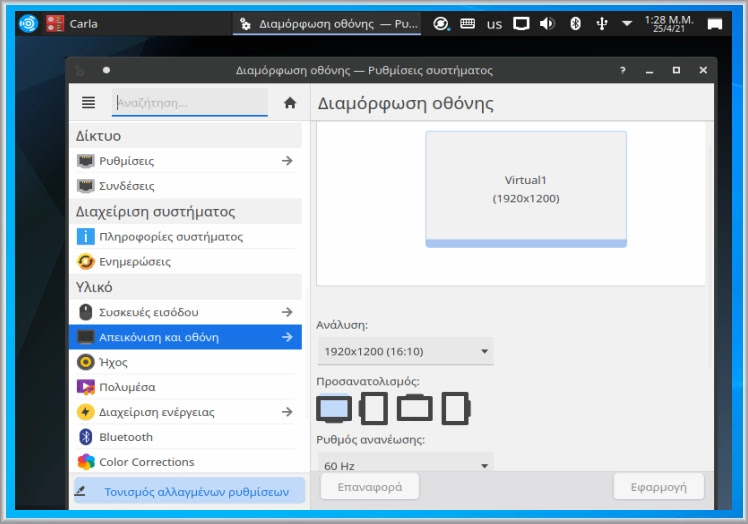Select normal landscape orientation
The image size is (748, 524).
coord(334,409)
